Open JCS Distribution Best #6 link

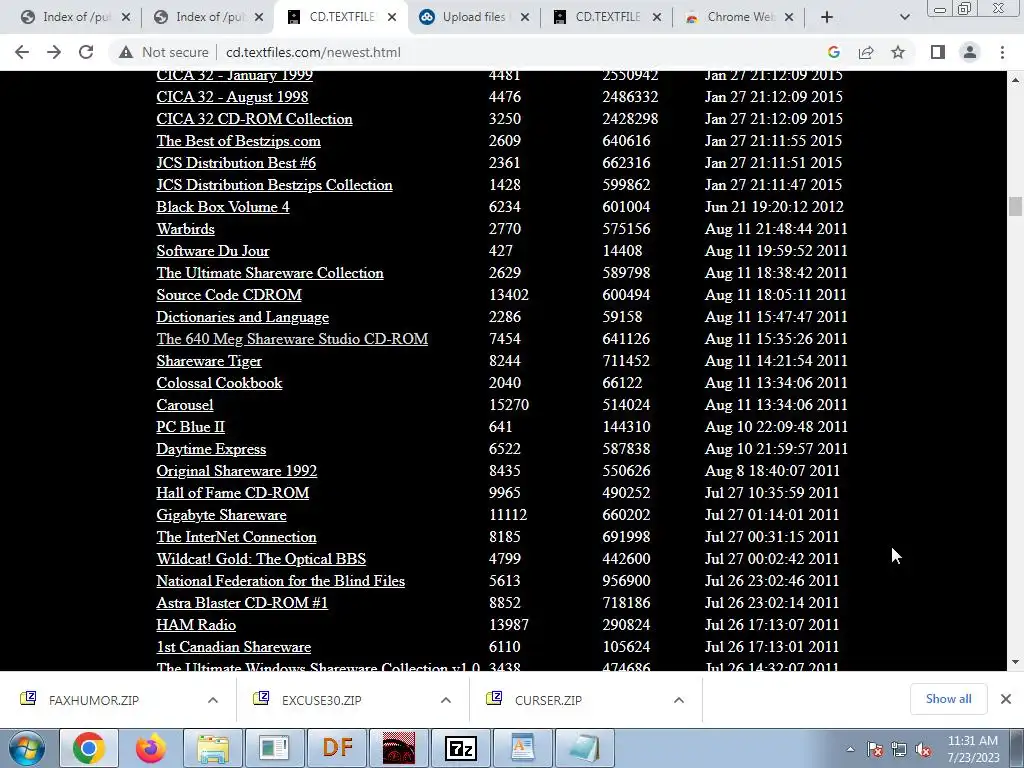(x=236, y=163)
